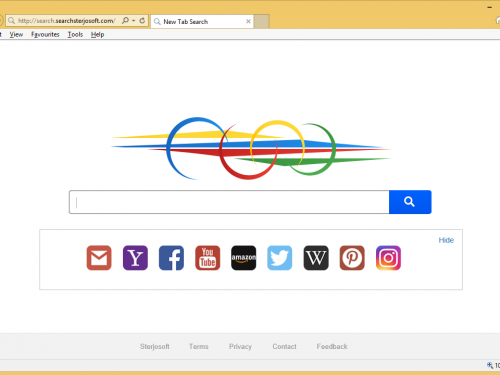Click the searchsterjosoft.com URL in address bar
The height and width of the screenshot is (375, 500).
pos(67,21)
